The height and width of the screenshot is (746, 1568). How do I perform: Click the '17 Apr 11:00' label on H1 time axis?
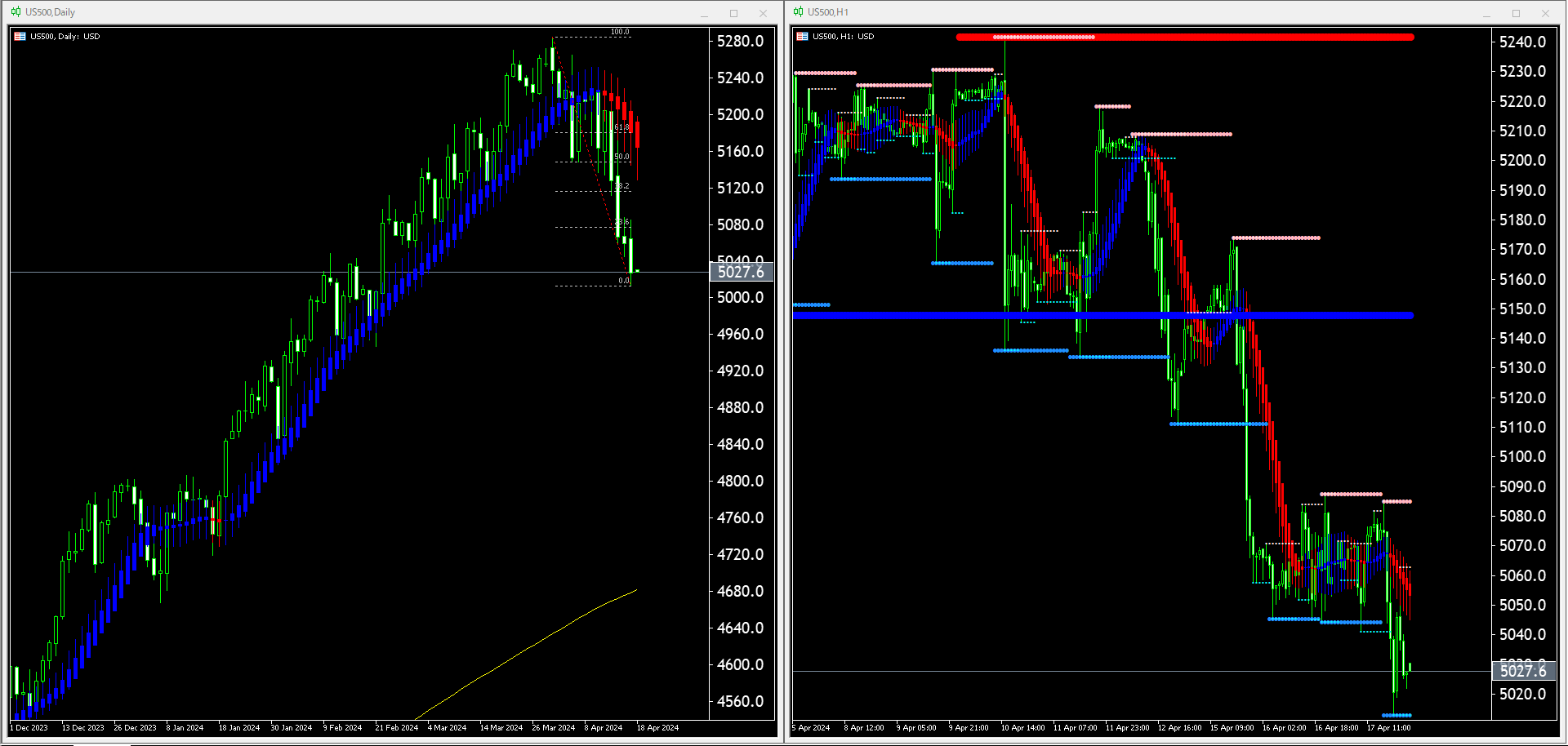click(x=1389, y=728)
